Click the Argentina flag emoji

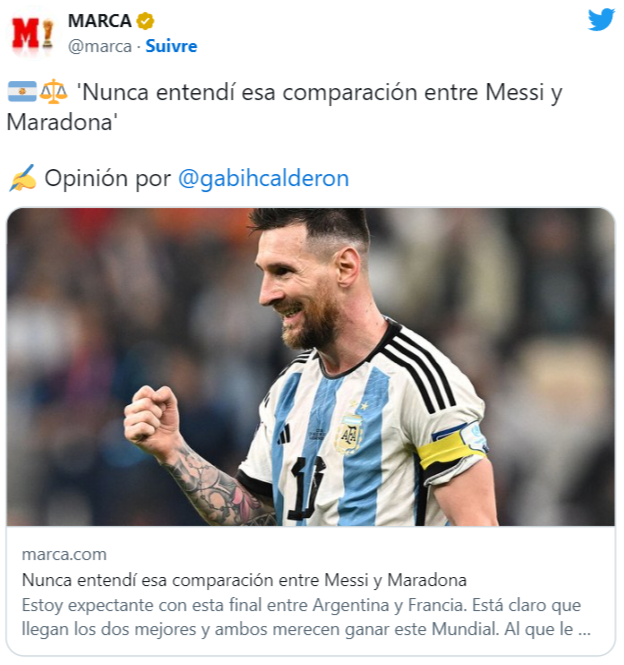[22, 92]
